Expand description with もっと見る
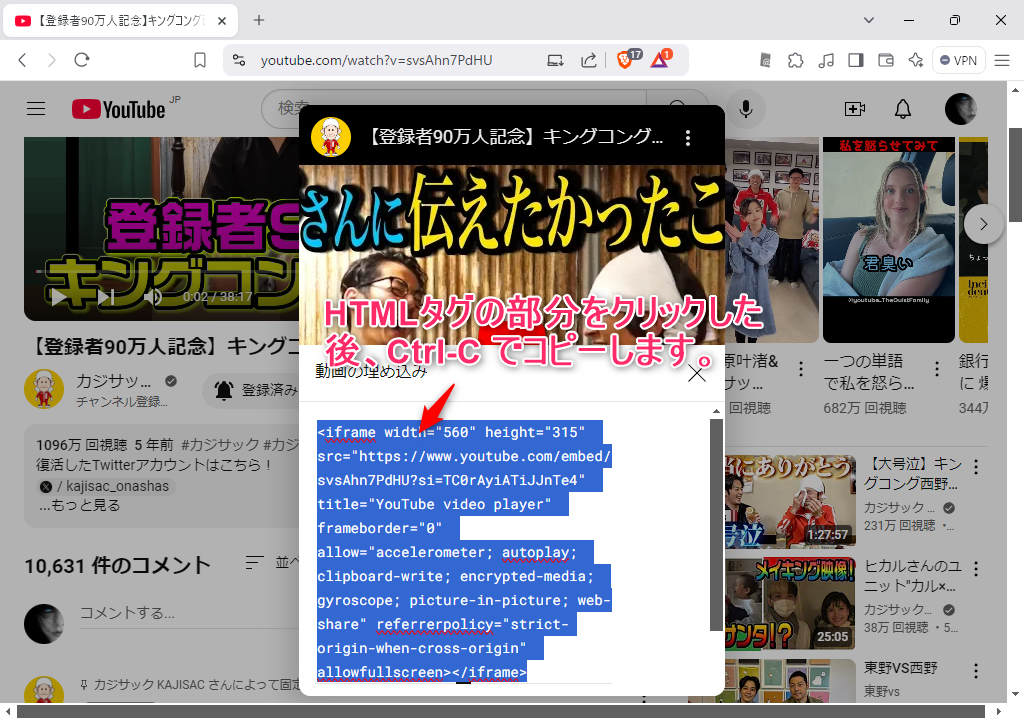 coord(79,505)
